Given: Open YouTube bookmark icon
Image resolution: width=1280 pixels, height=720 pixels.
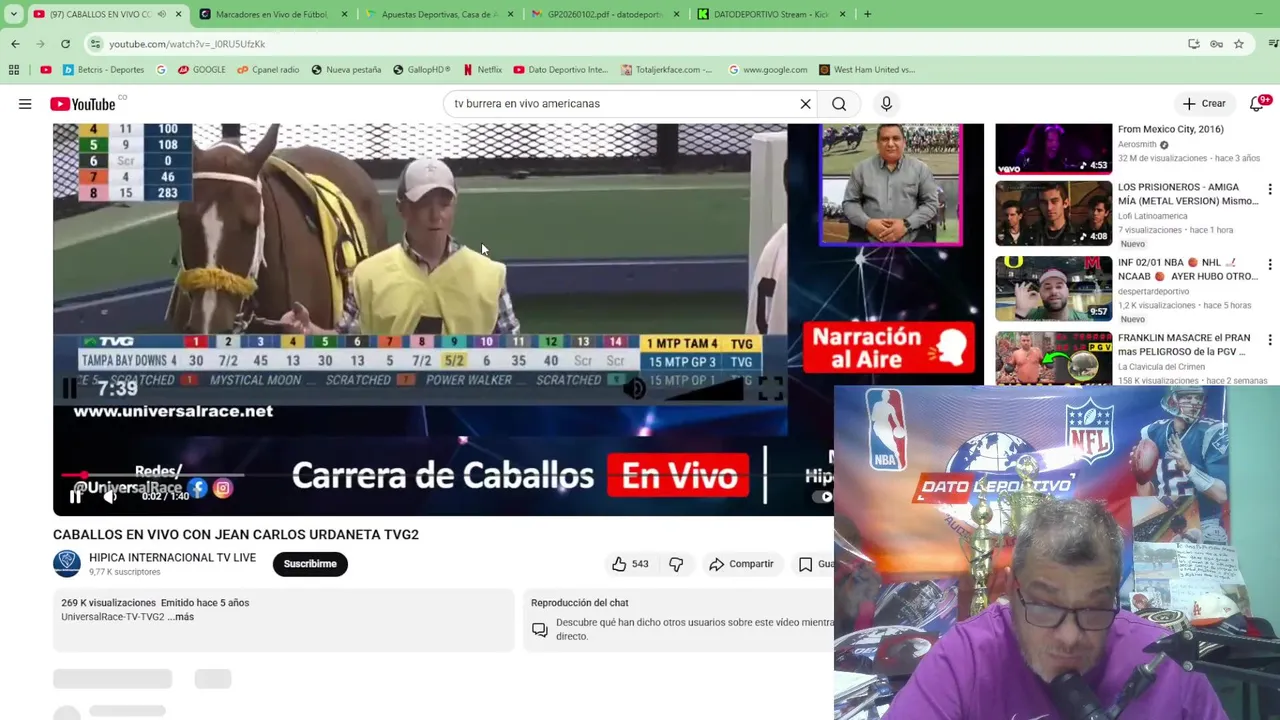Looking at the screenshot, I should 46,70.
